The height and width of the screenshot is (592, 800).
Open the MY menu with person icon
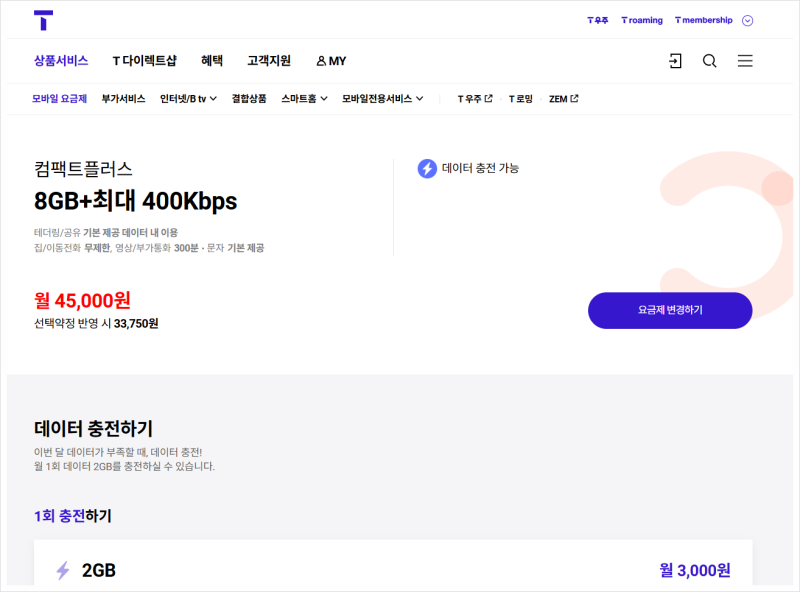[x=331, y=61]
